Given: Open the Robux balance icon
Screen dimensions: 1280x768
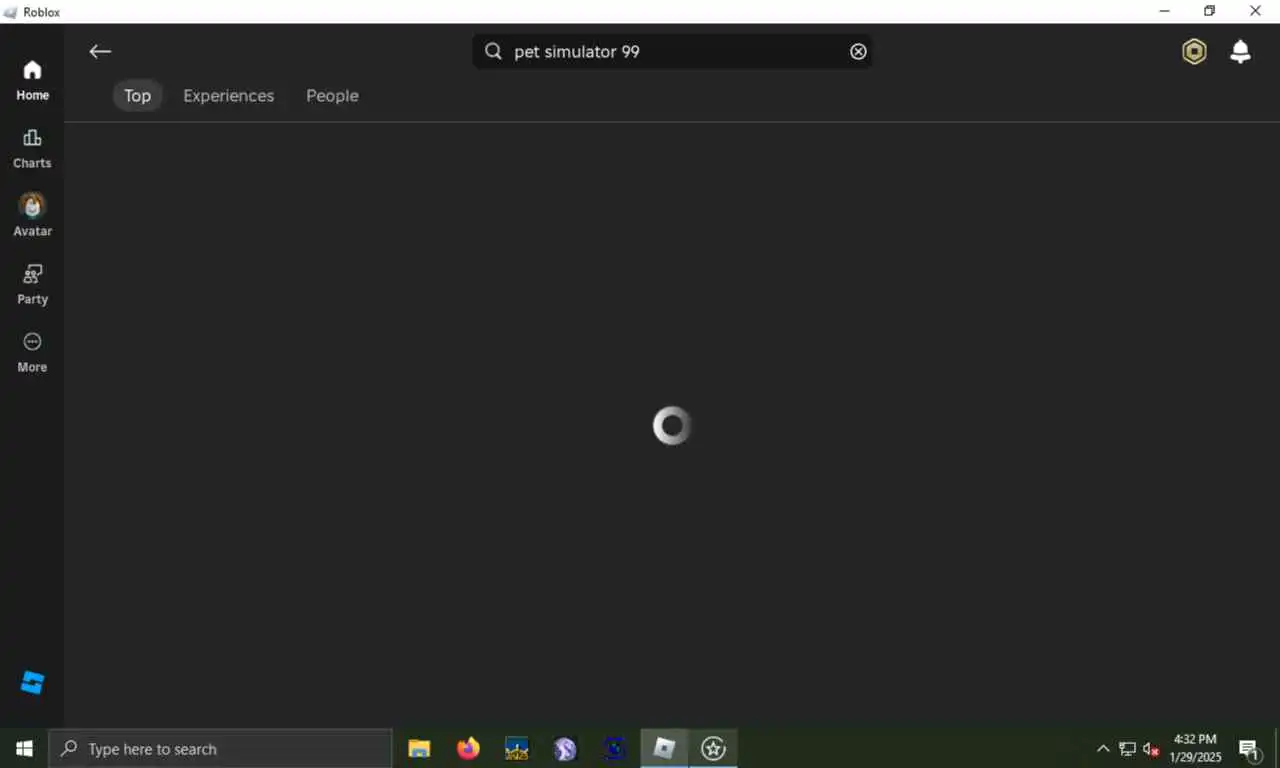Looking at the screenshot, I should click(x=1194, y=52).
